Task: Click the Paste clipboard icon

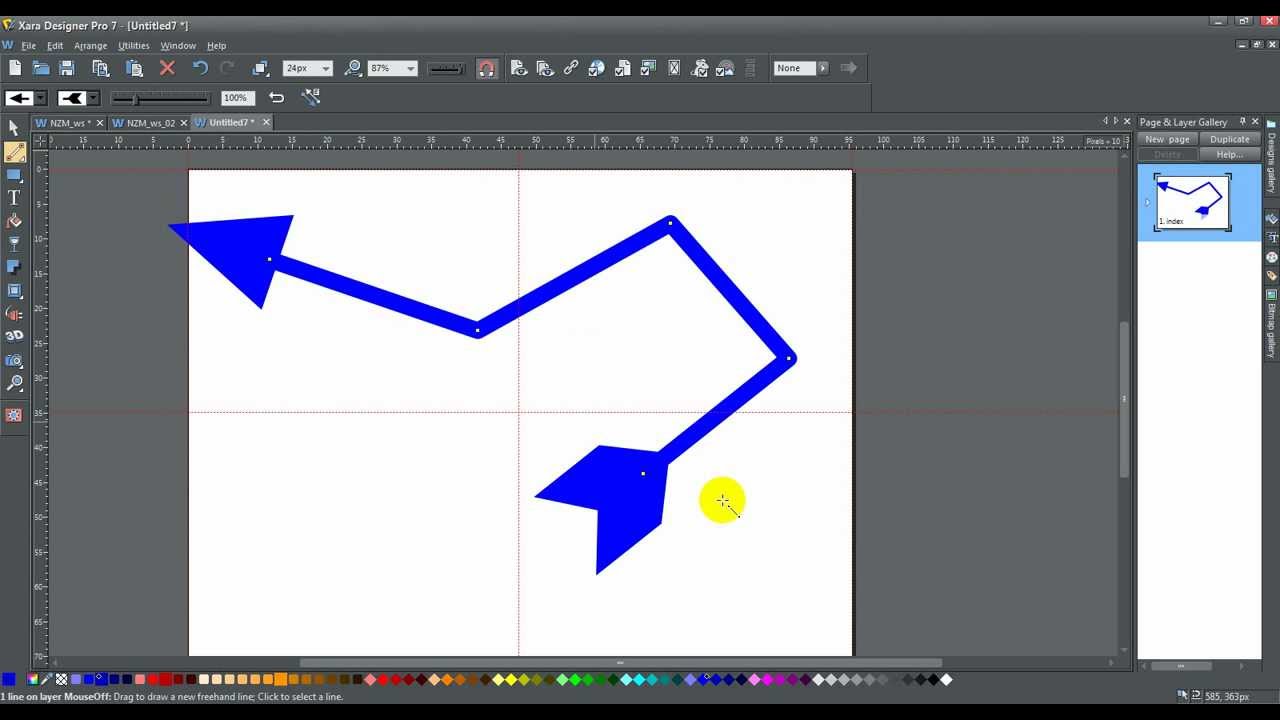Action: [134, 68]
